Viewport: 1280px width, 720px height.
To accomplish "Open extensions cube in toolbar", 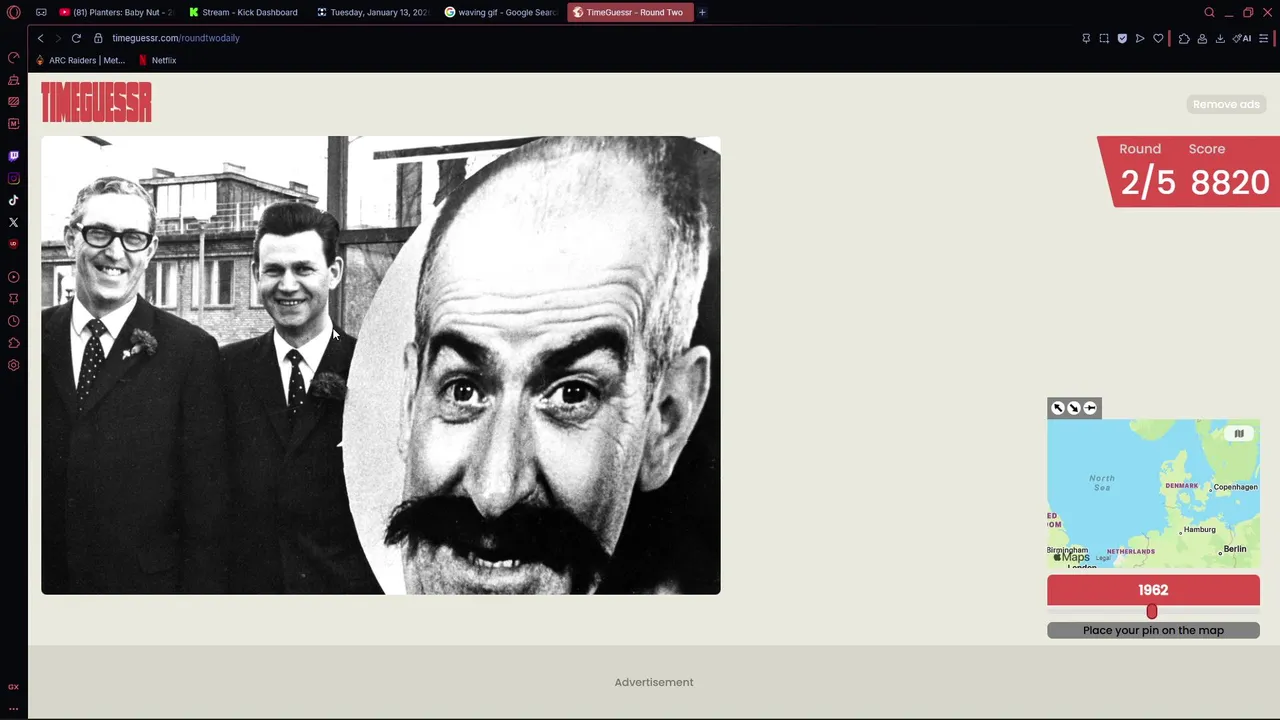I will point(1184,38).
